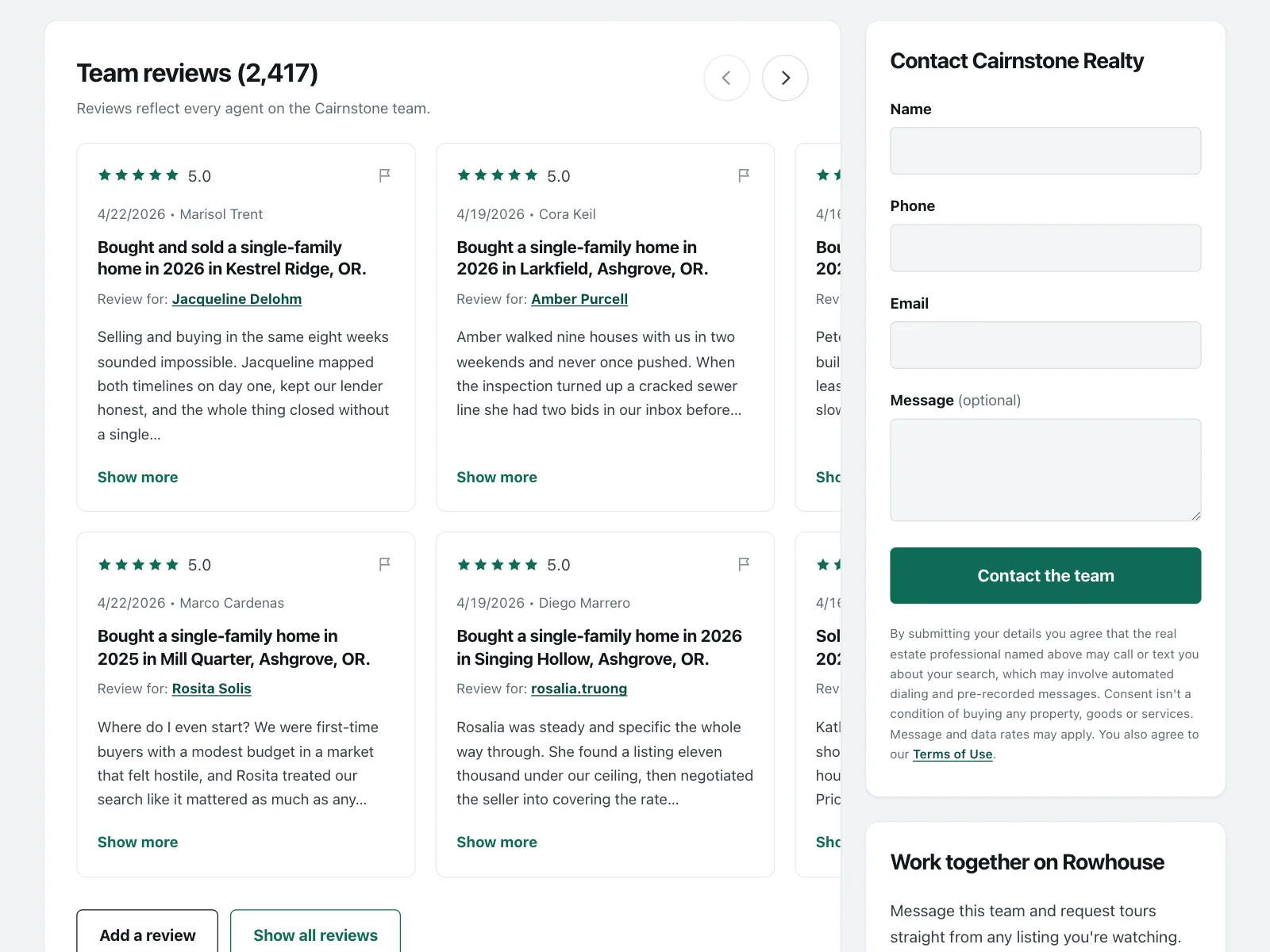The image size is (1270, 952).
Task: Open agent Rosita Solis's profile link
Action: click(211, 689)
